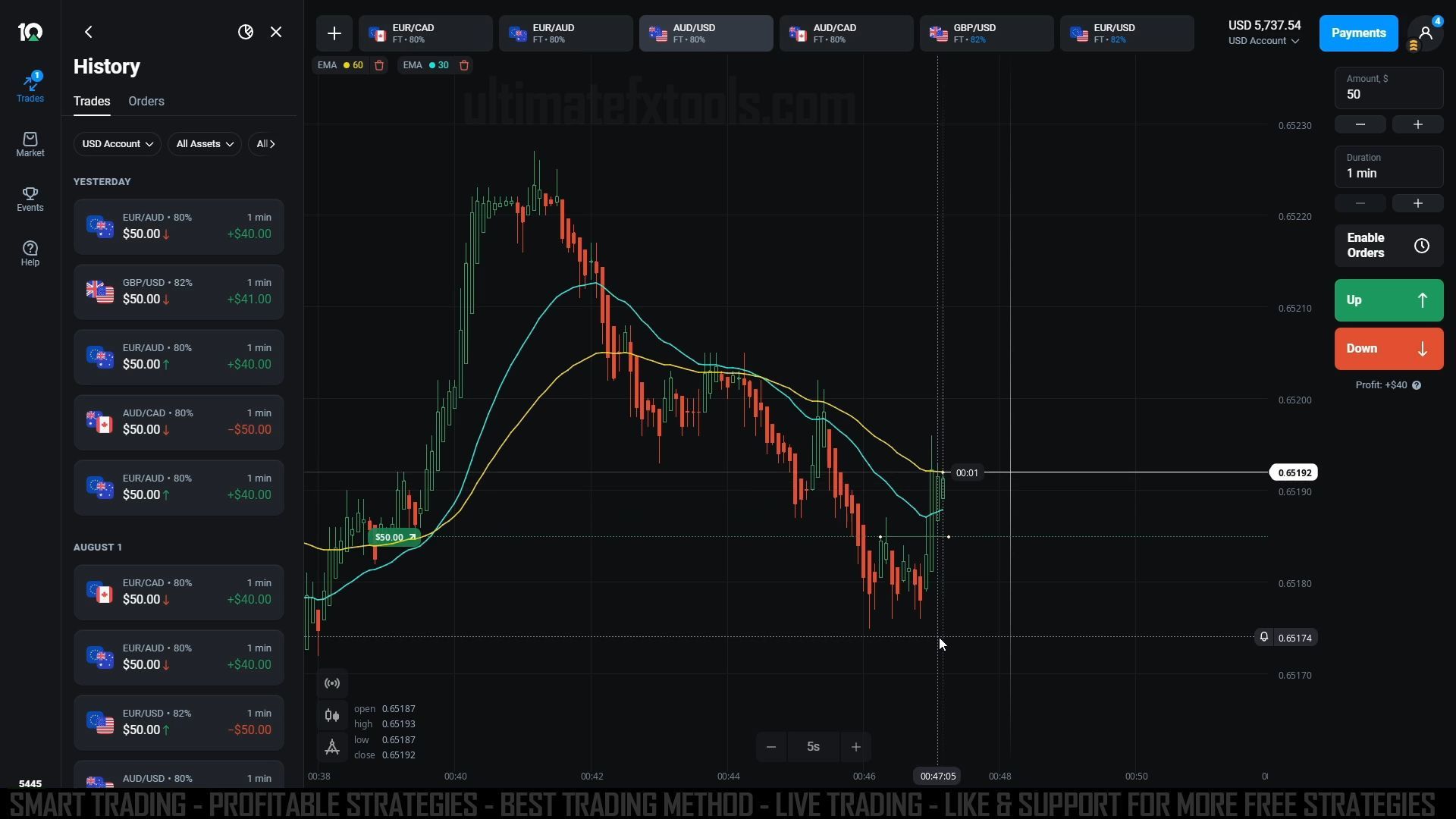The width and height of the screenshot is (1456, 819).
Task: Open the Market sidebar icon
Action: click(30, 144)
